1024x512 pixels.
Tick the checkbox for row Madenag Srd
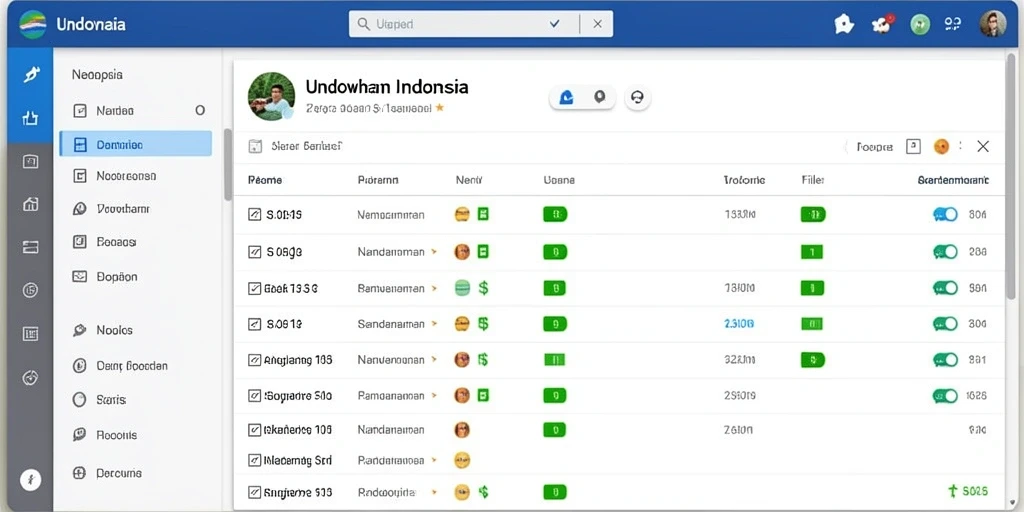pos(255,461)
